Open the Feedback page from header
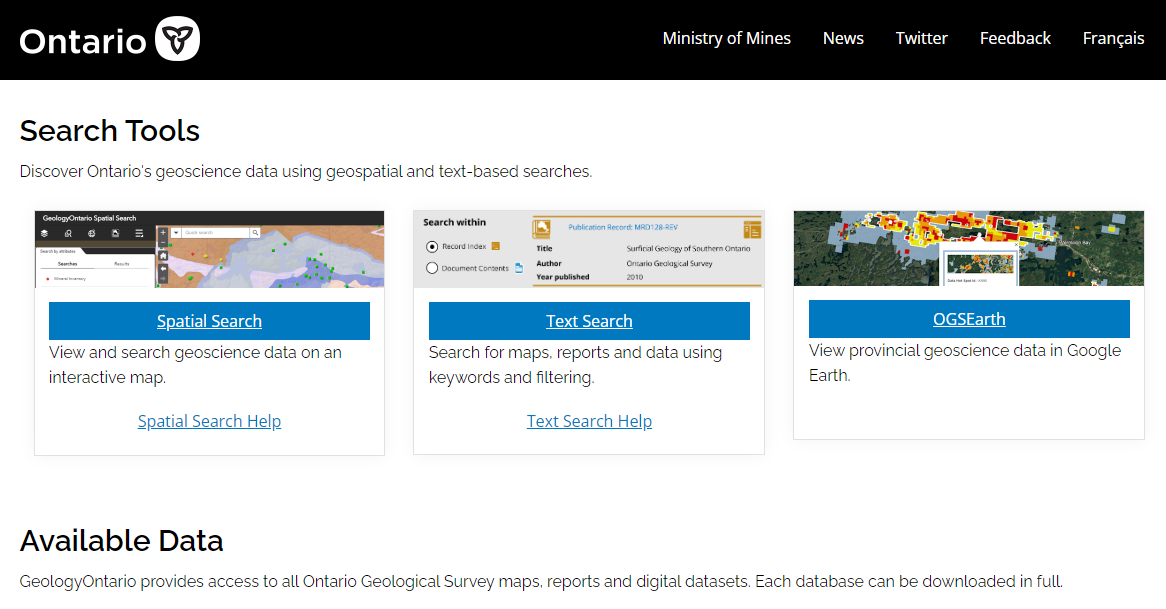The height and width of the screenshot is (609, 1166). pos(1015,38)
